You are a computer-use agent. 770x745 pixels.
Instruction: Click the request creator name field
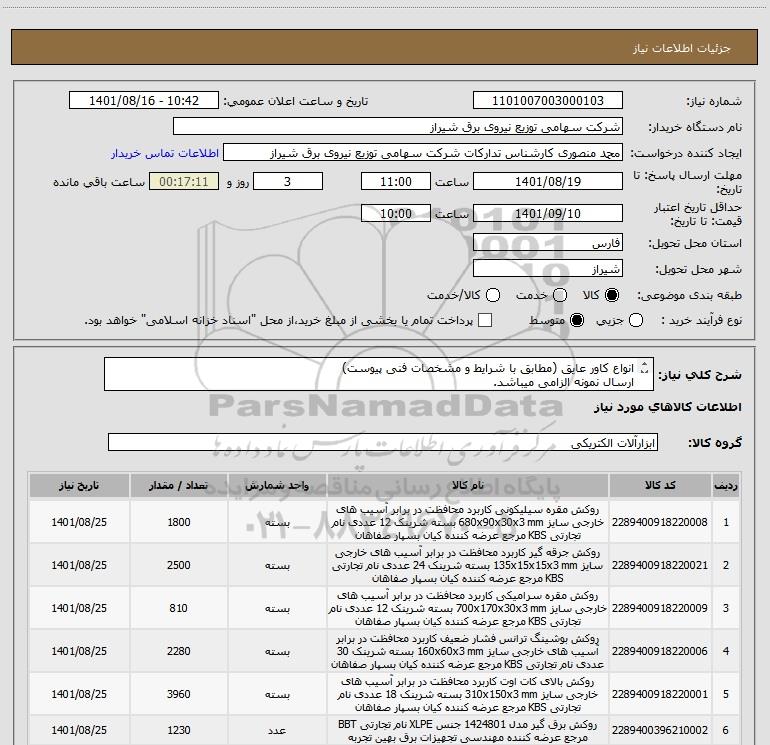[423, 153]
